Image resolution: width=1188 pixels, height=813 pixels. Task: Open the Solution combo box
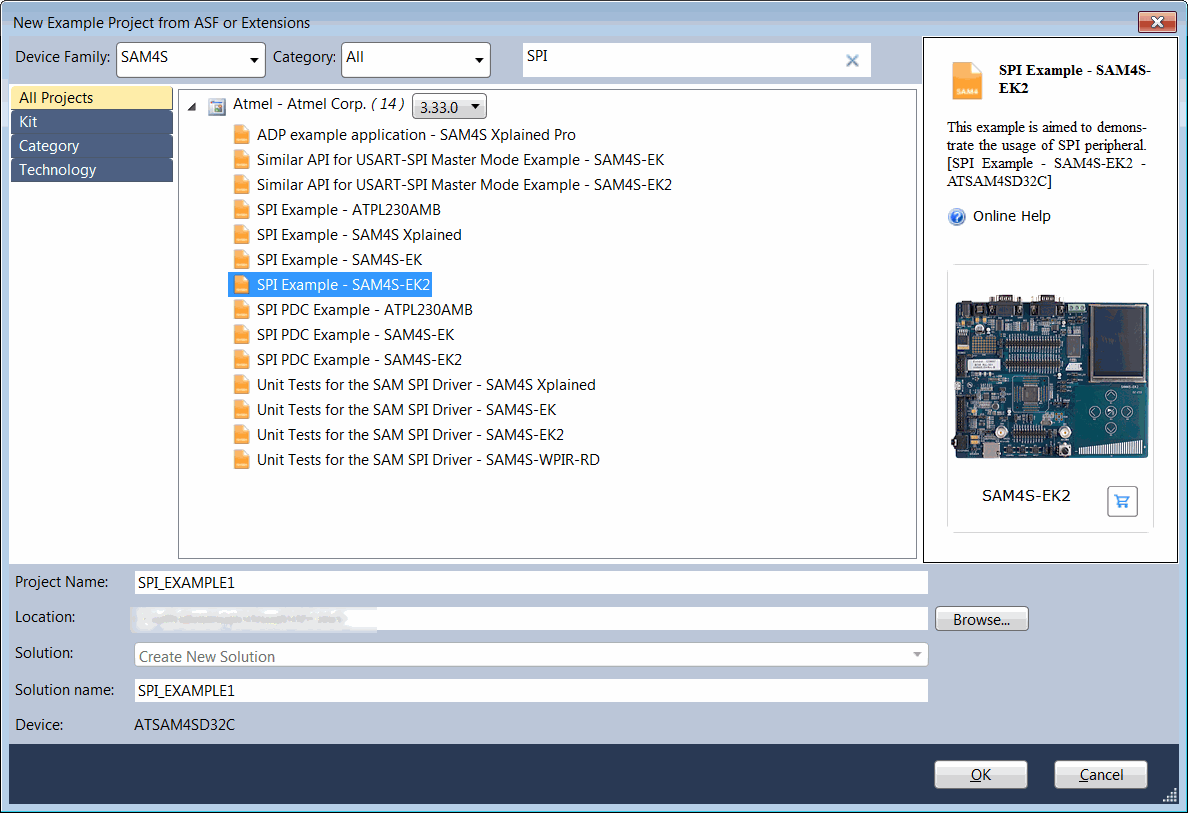point(531,655)
